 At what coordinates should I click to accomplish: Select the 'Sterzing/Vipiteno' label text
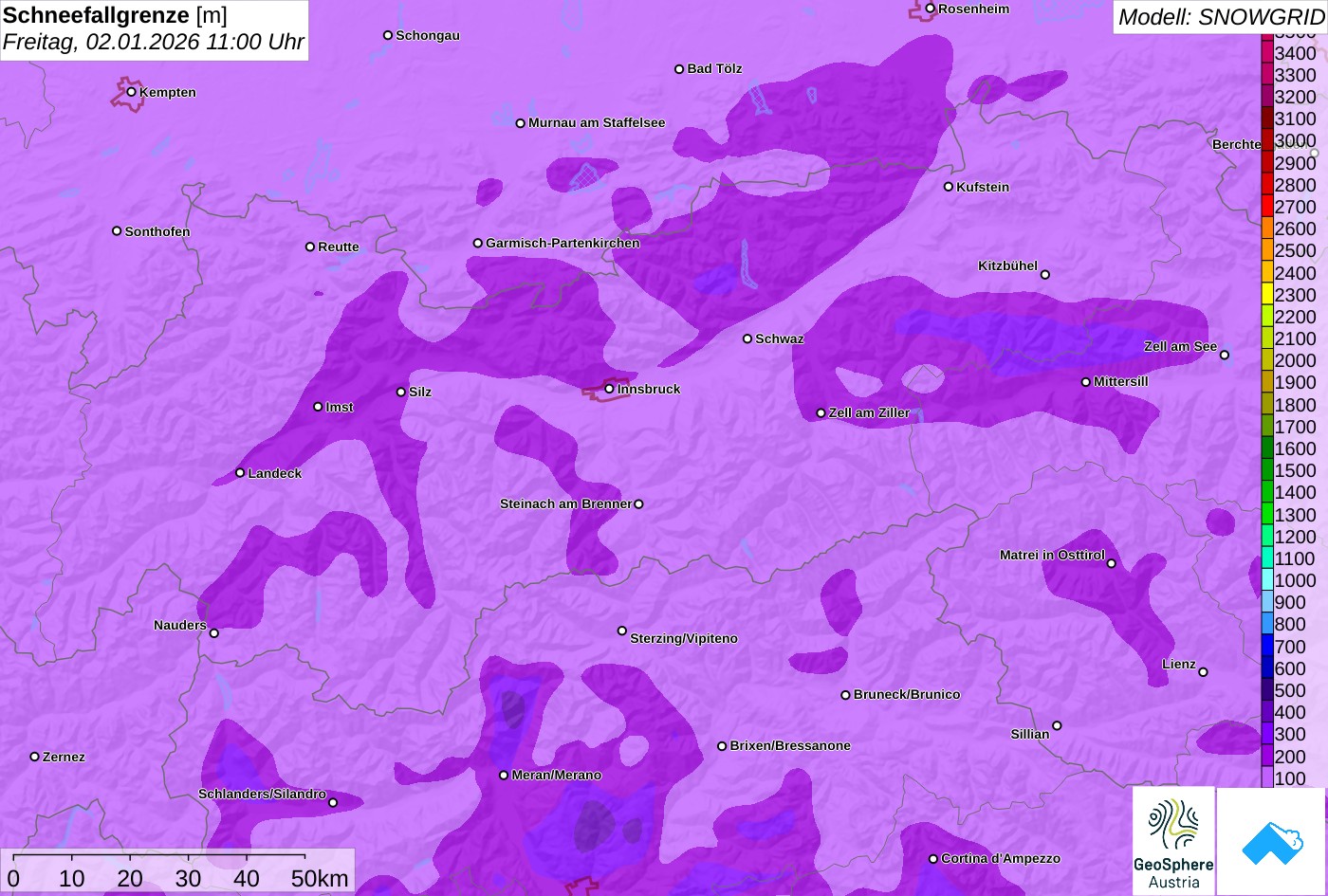(x=684, y=639)
